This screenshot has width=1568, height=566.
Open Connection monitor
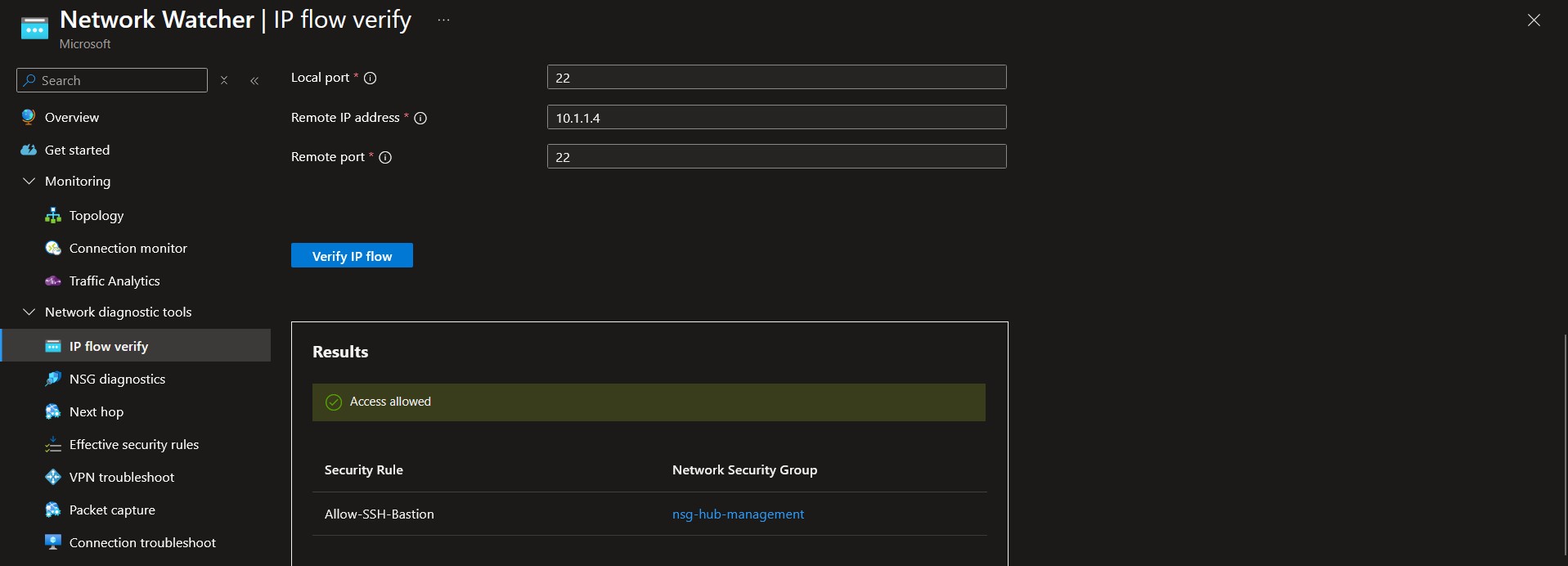(128, 248)
